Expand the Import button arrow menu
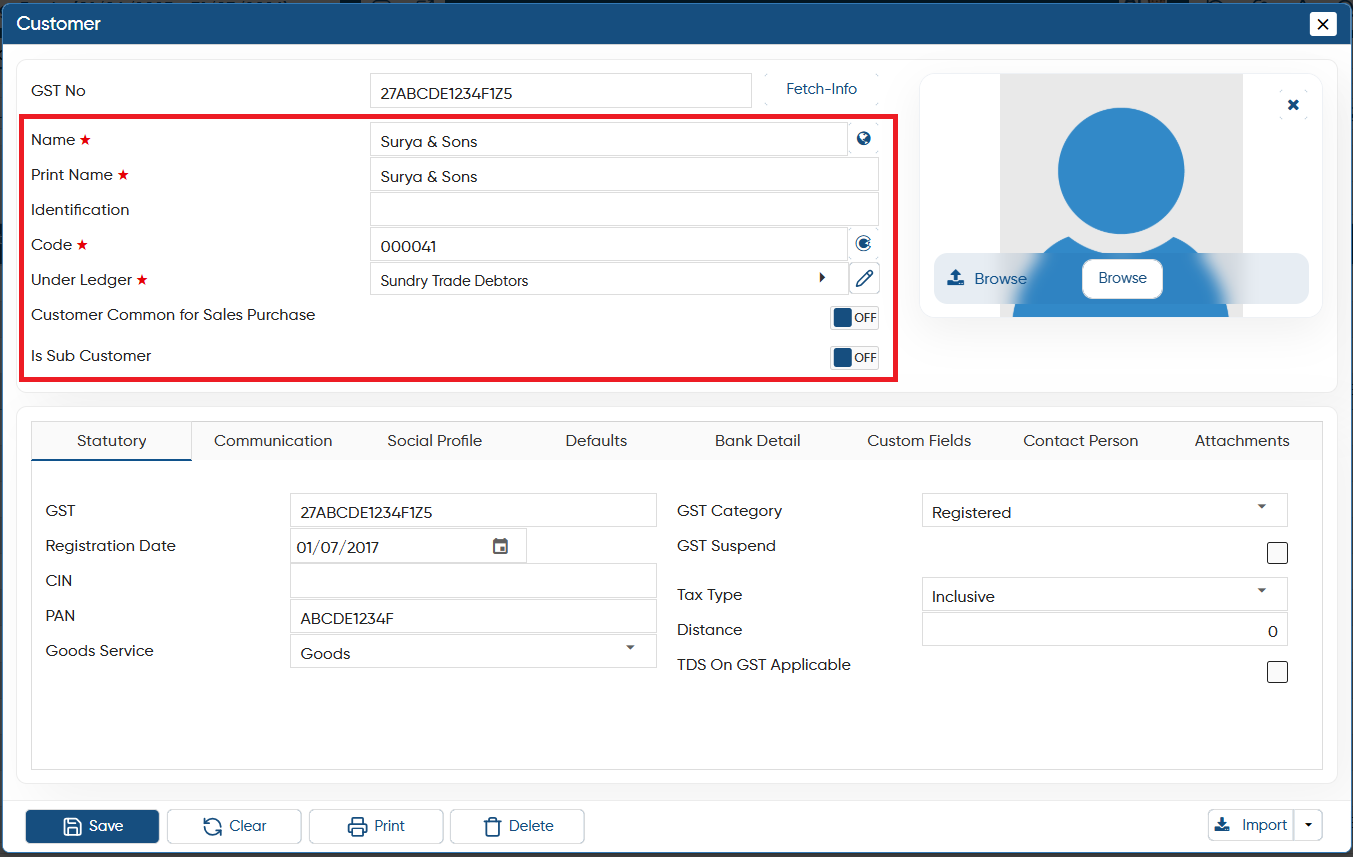The image size is (1353, 857). pos(1309,825)
